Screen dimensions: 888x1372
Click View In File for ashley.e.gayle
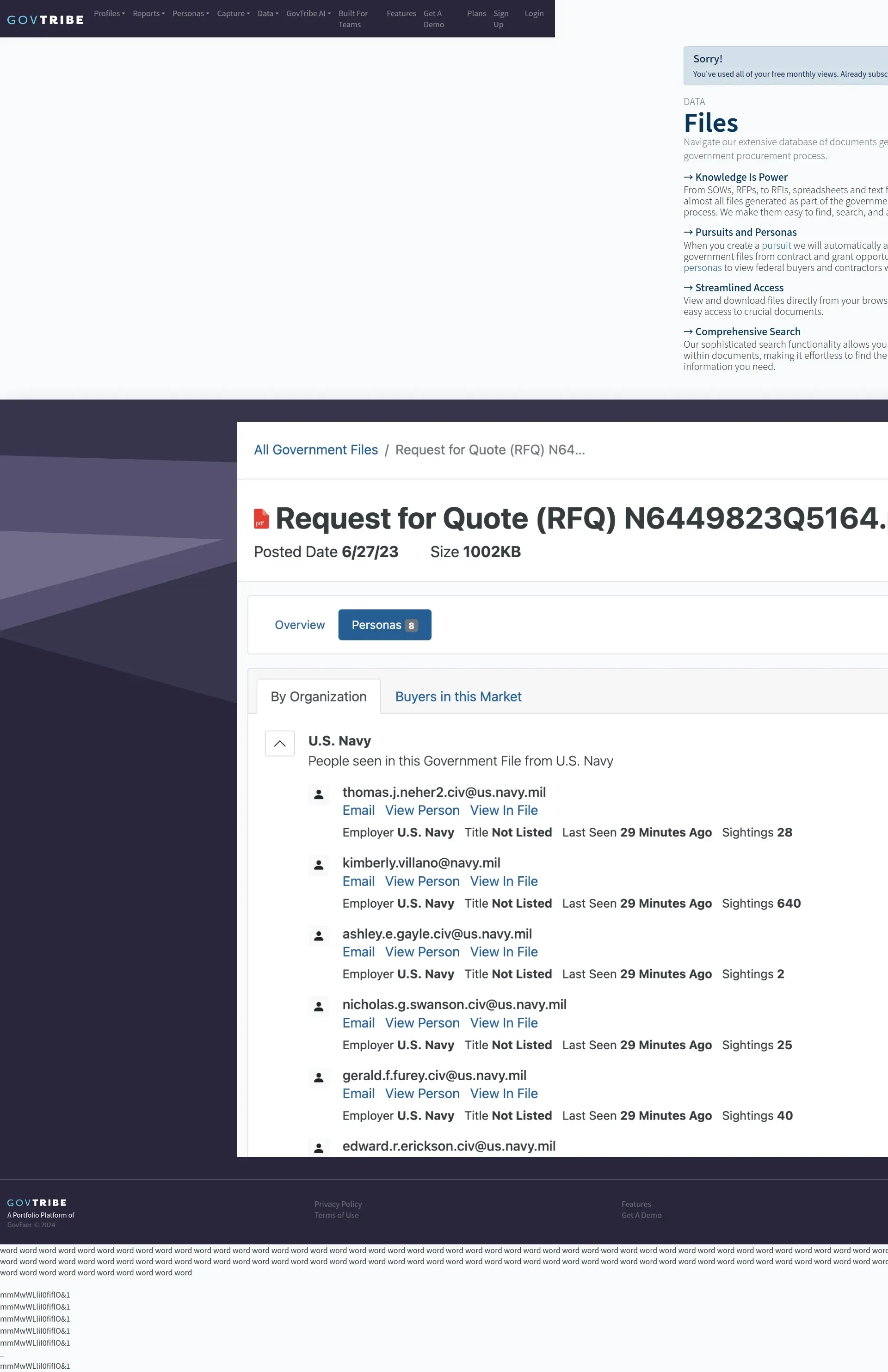tap(504, 952)
